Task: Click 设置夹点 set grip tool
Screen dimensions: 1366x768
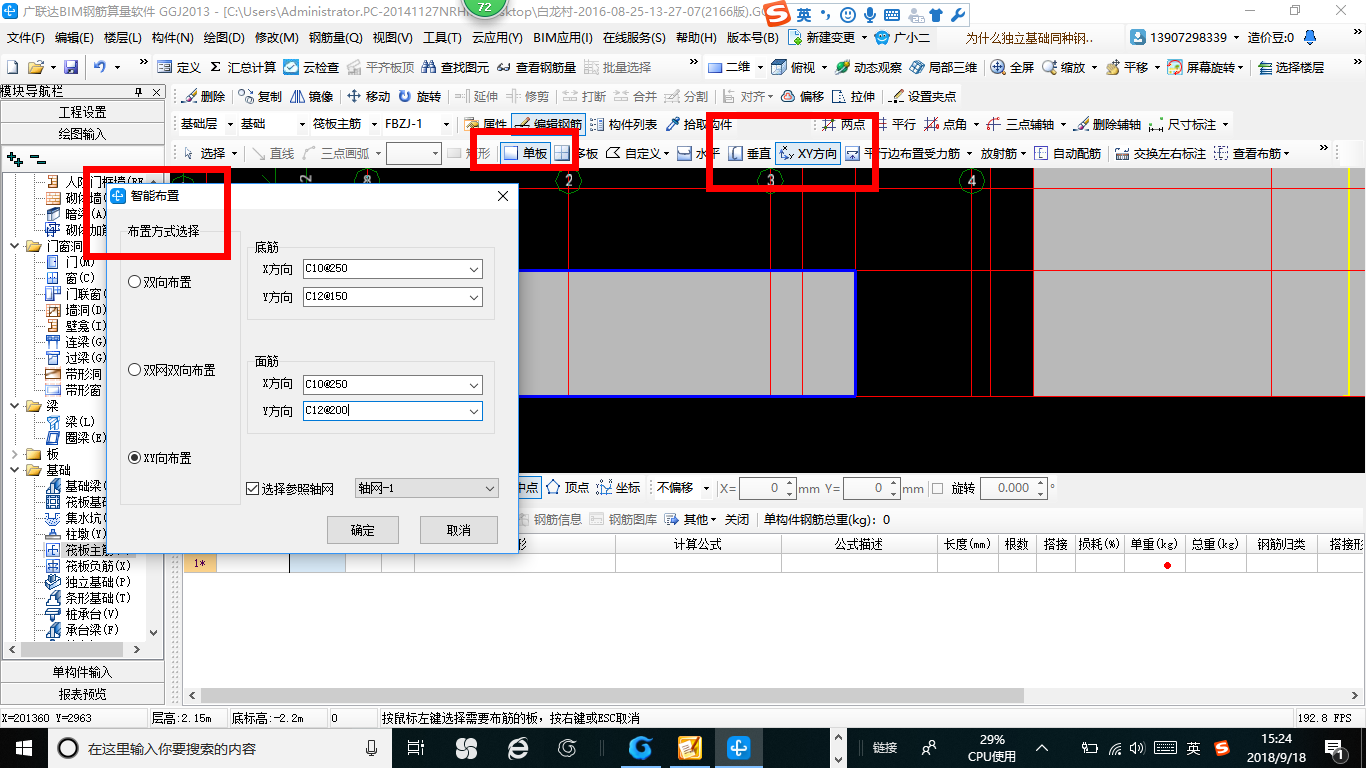Action: point(922,96)
